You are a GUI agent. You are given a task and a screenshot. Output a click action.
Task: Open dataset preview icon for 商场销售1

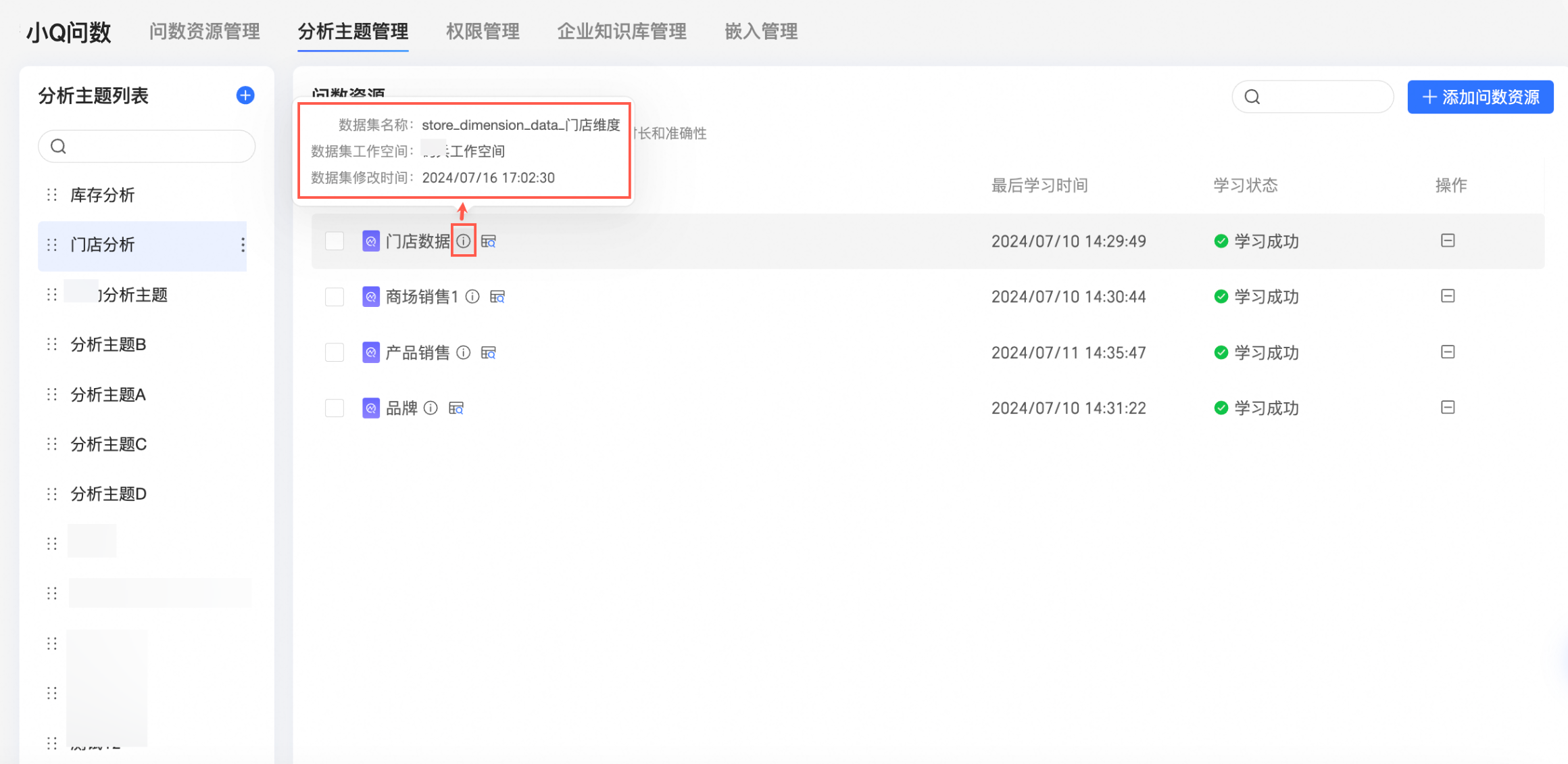497,297
